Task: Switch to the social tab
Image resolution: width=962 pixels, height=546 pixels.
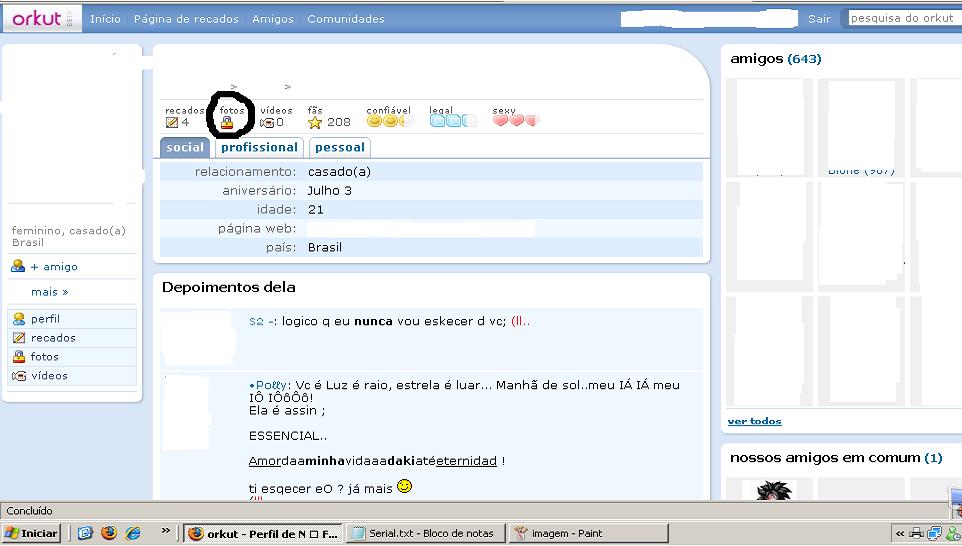Action: pyautogui.click(x=185, y=147)
